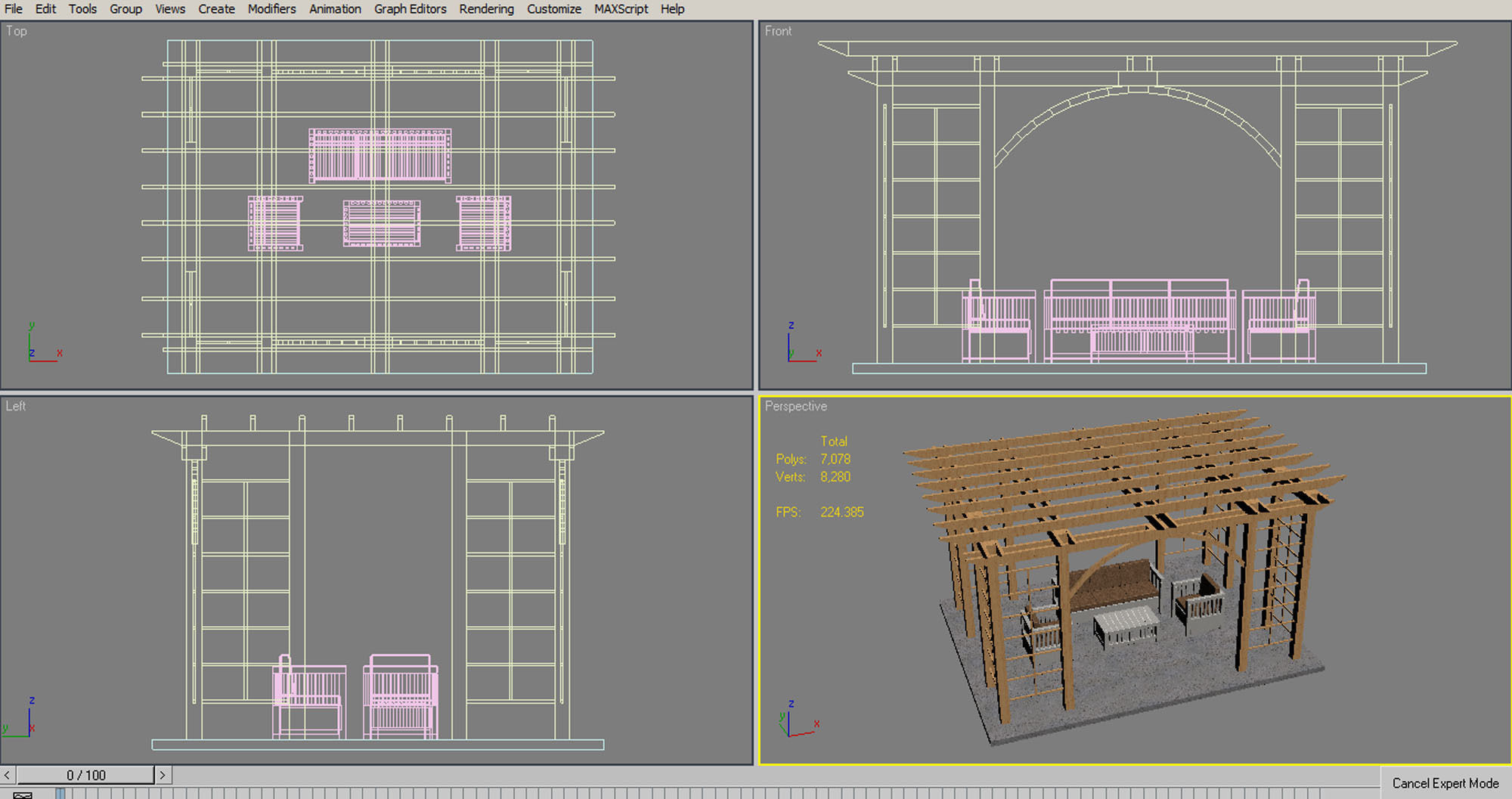The height and width of the screenshot is (799, 1512).
Task: Click the Verts count 8,280
Action: tap(835, 477)
